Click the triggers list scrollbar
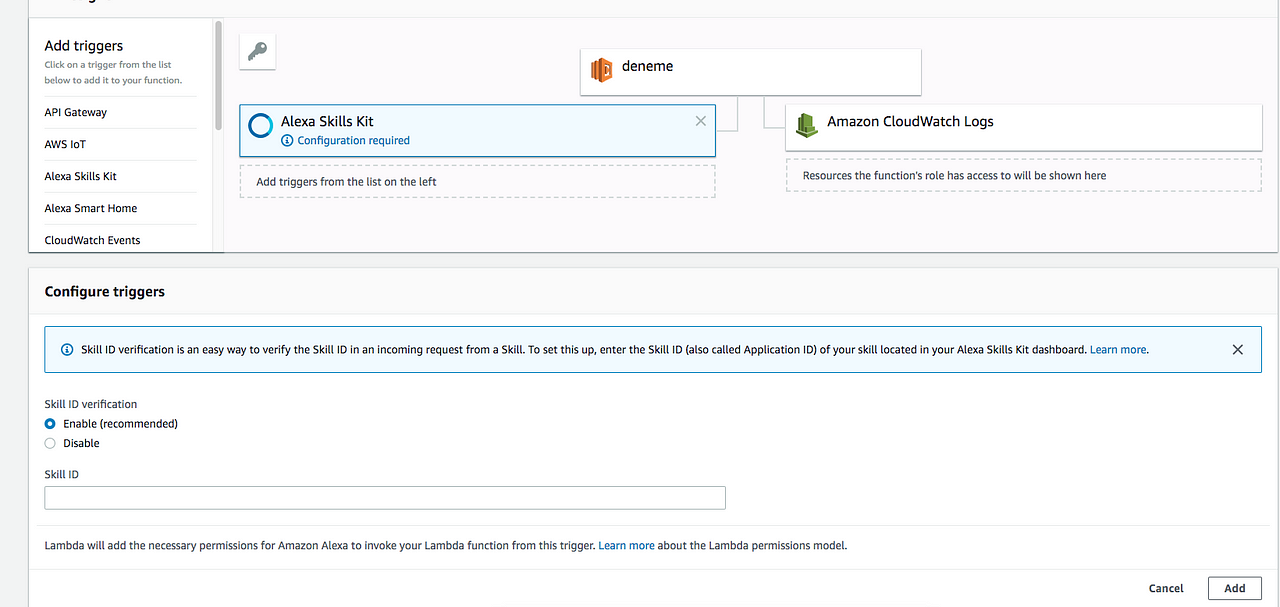 (218, 75)
